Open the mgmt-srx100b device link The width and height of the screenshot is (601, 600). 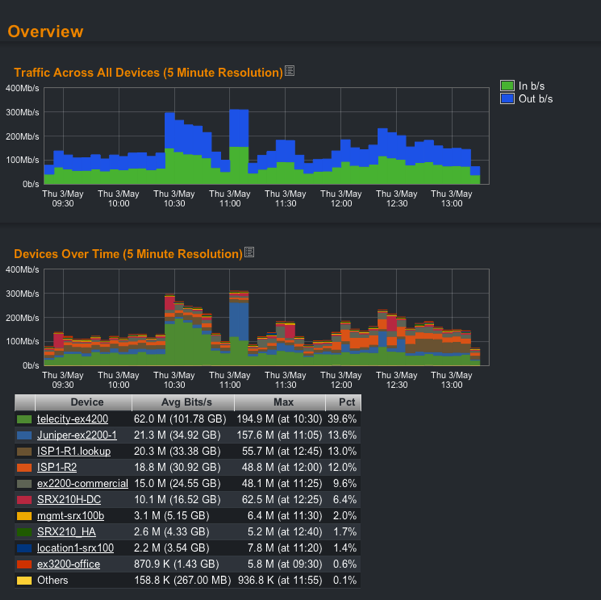(x=69, y=515)
